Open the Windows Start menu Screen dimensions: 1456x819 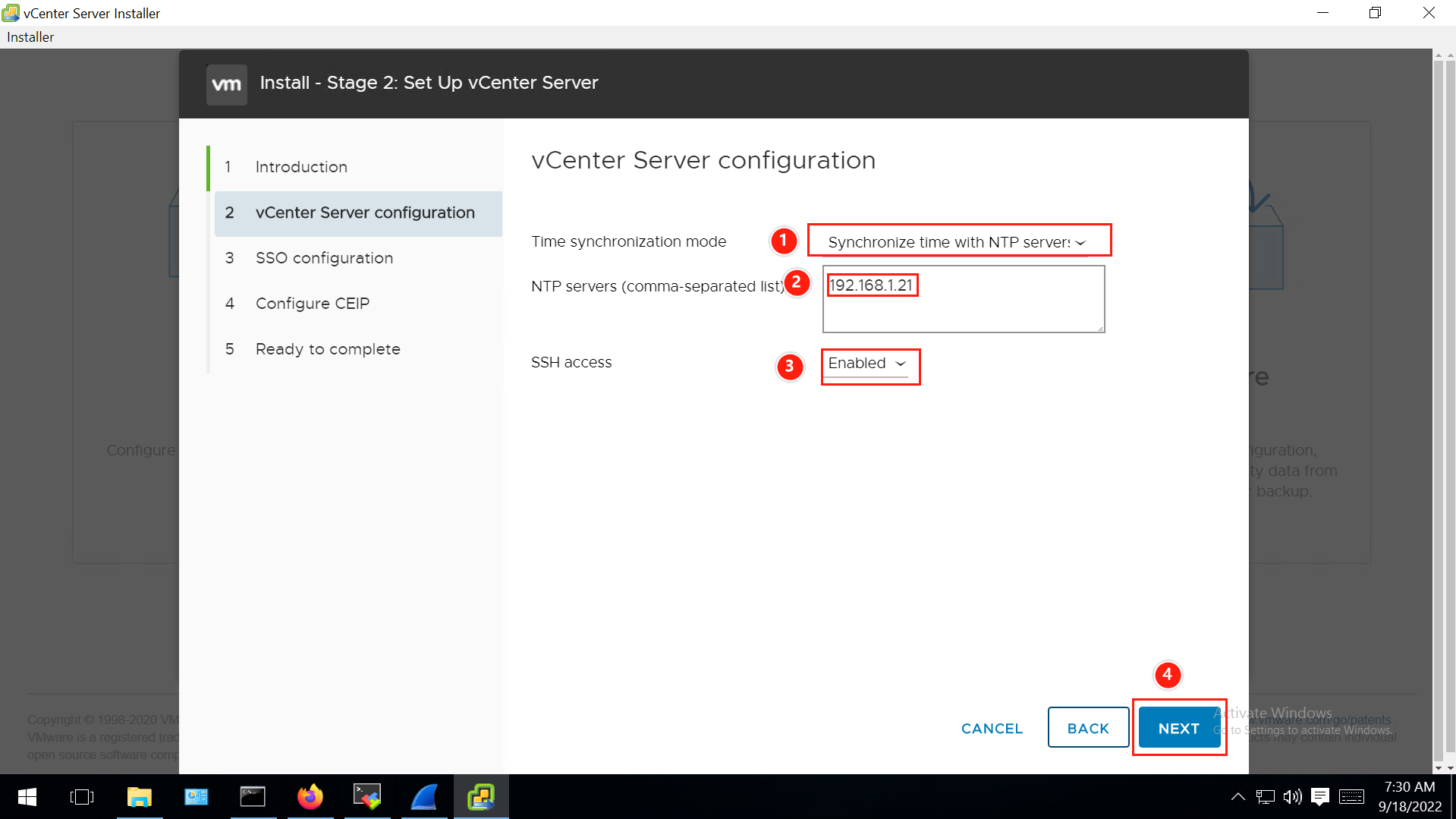[27, 797]
